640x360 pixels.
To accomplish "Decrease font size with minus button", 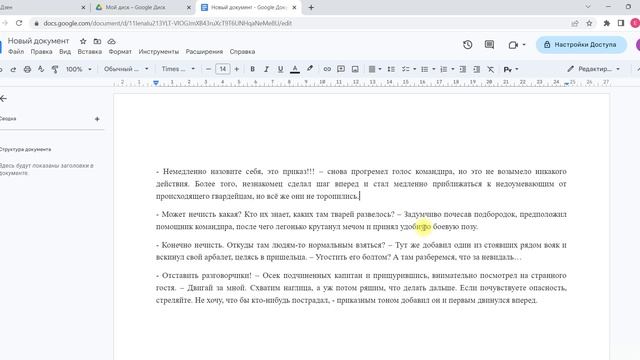I will coord(209,69).
